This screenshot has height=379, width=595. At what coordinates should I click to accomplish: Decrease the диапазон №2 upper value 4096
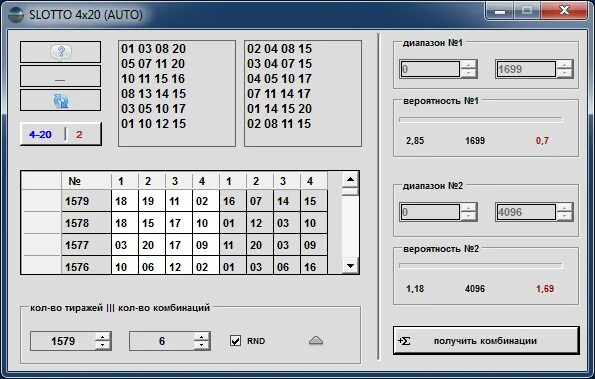(565, 216)
